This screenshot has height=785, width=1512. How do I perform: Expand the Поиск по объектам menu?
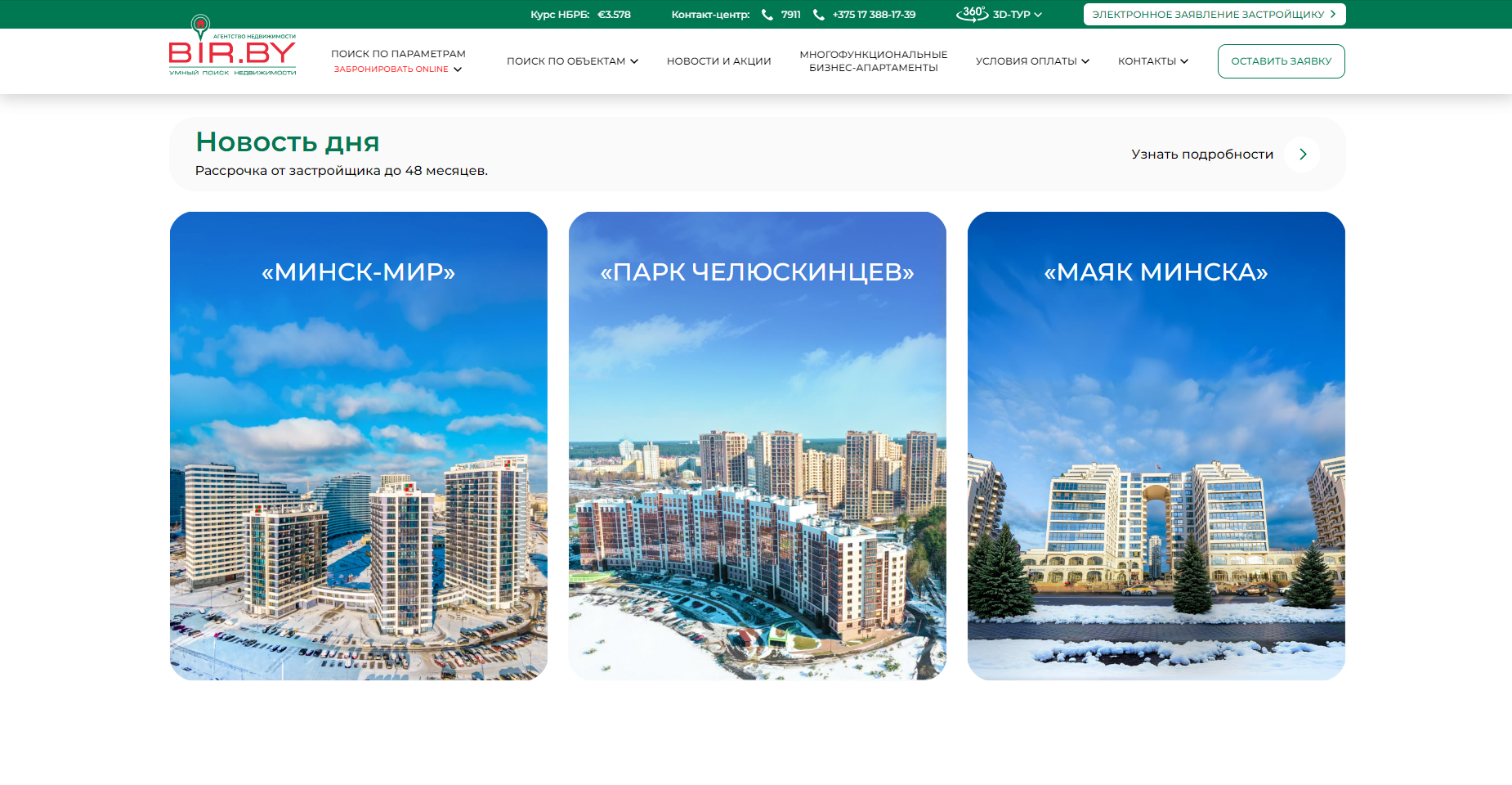tap(572, 61)
